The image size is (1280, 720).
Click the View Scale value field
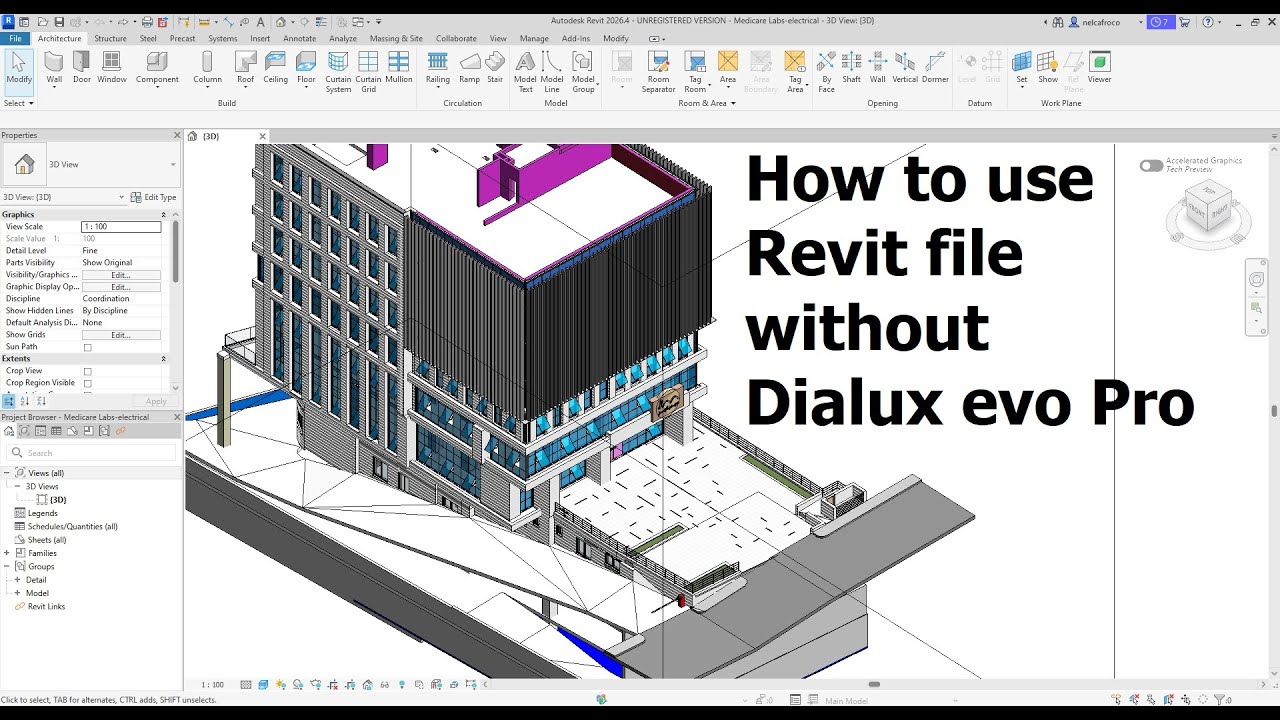[121, 227]
